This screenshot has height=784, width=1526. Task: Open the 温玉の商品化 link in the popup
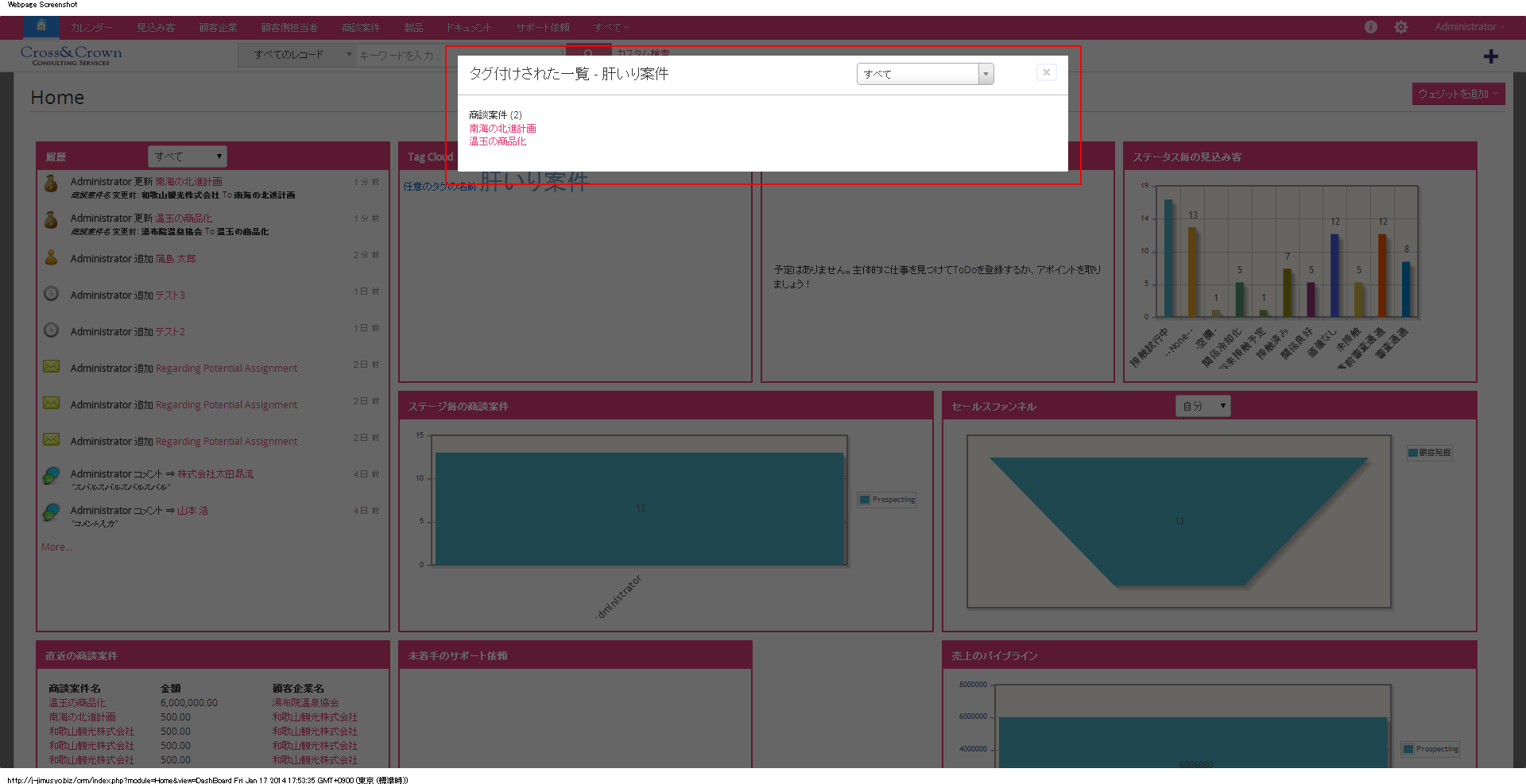[x=498, y=141]
